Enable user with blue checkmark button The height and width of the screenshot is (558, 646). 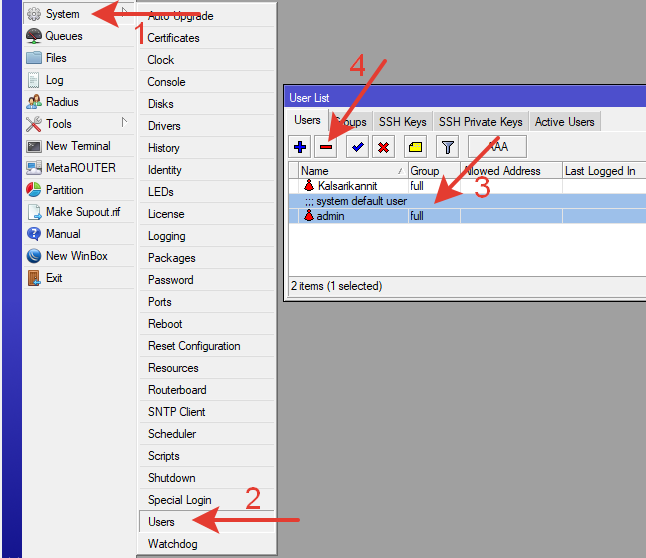point(357,147)
